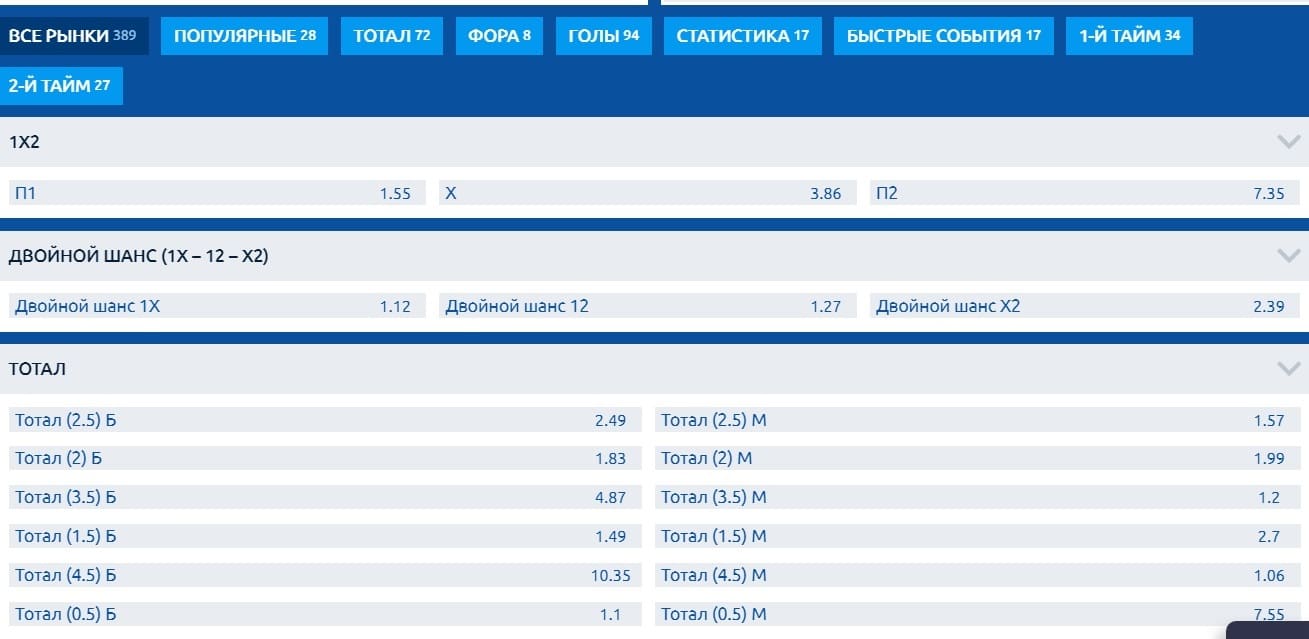Switch to the Популярные 28 tab
Image resolution: width=1309 pixels, height=639 pixels.
[x=244, y=36]
